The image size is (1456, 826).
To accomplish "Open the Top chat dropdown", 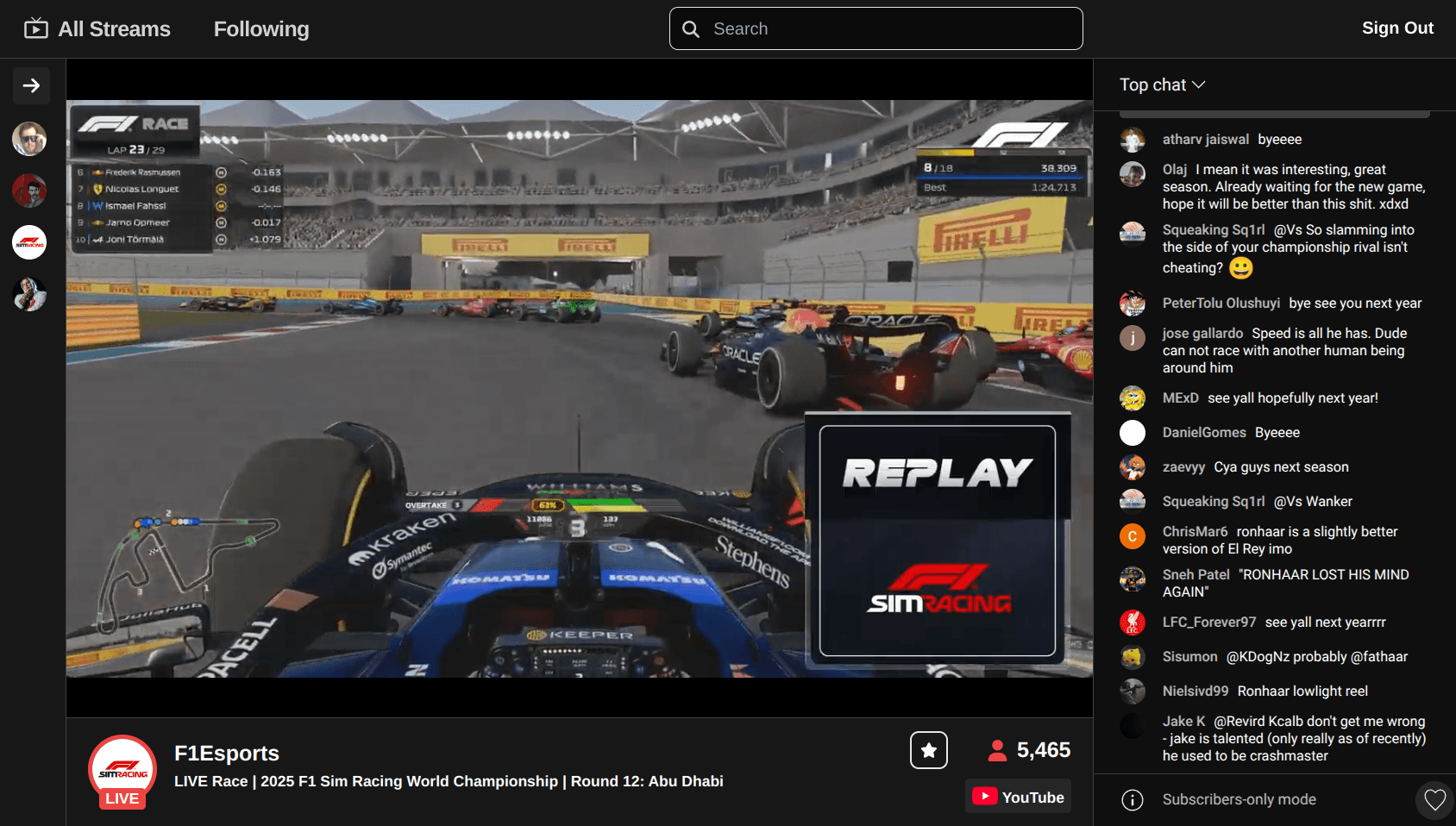I will 1162,84.
